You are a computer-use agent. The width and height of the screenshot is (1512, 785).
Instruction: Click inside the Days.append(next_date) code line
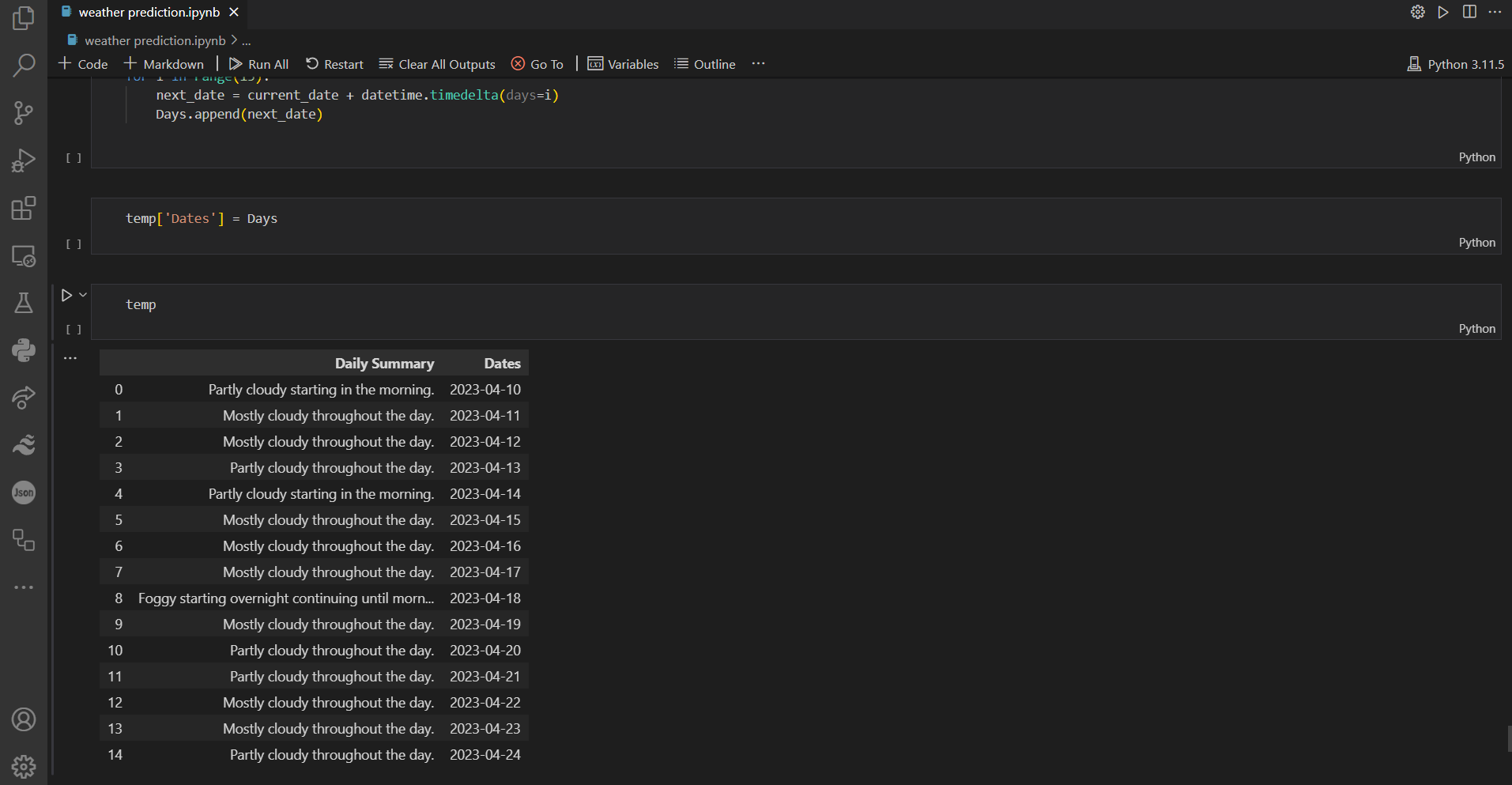[x=239, y=114]
